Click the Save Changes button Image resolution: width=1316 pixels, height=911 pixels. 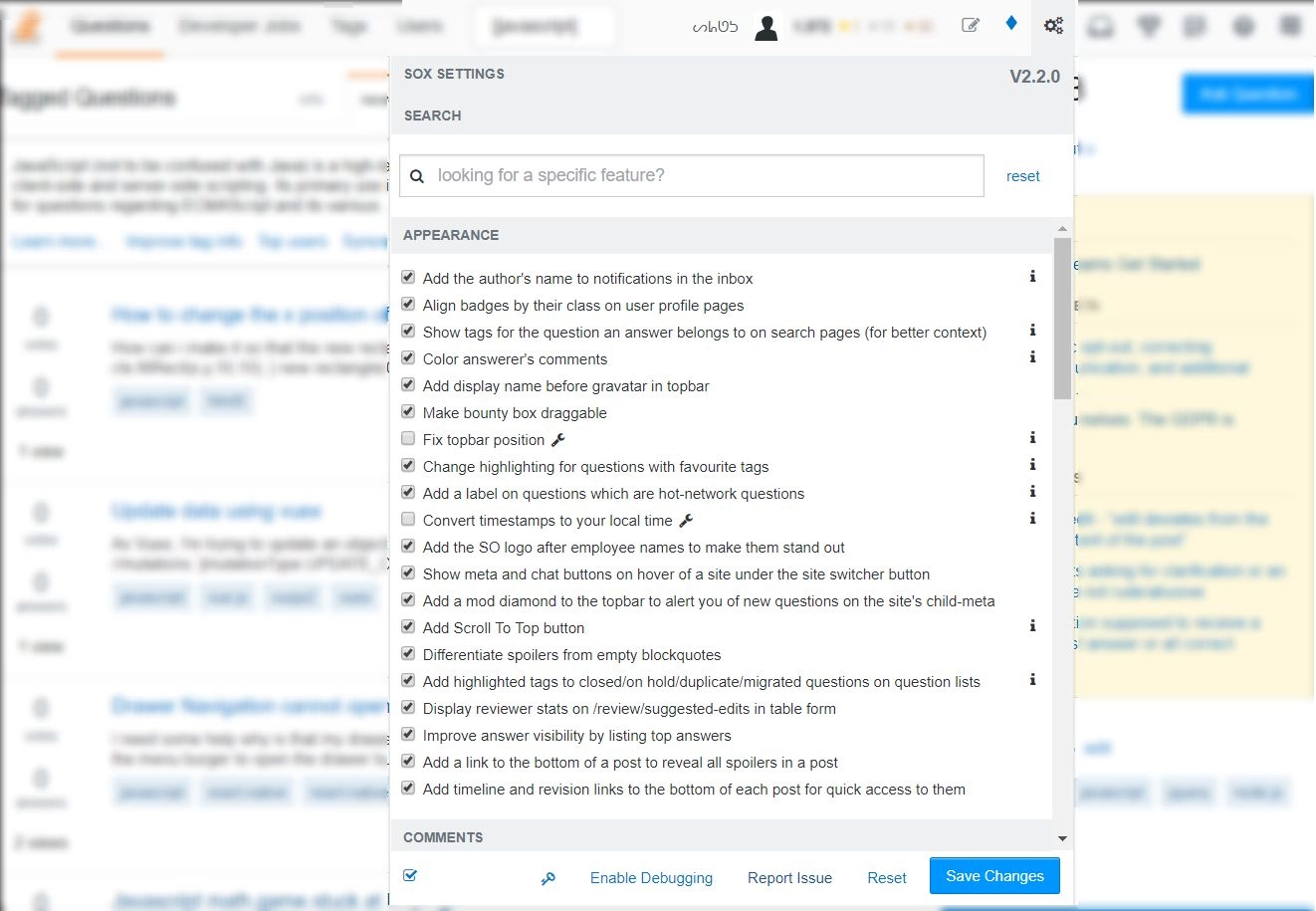[993, 876]
